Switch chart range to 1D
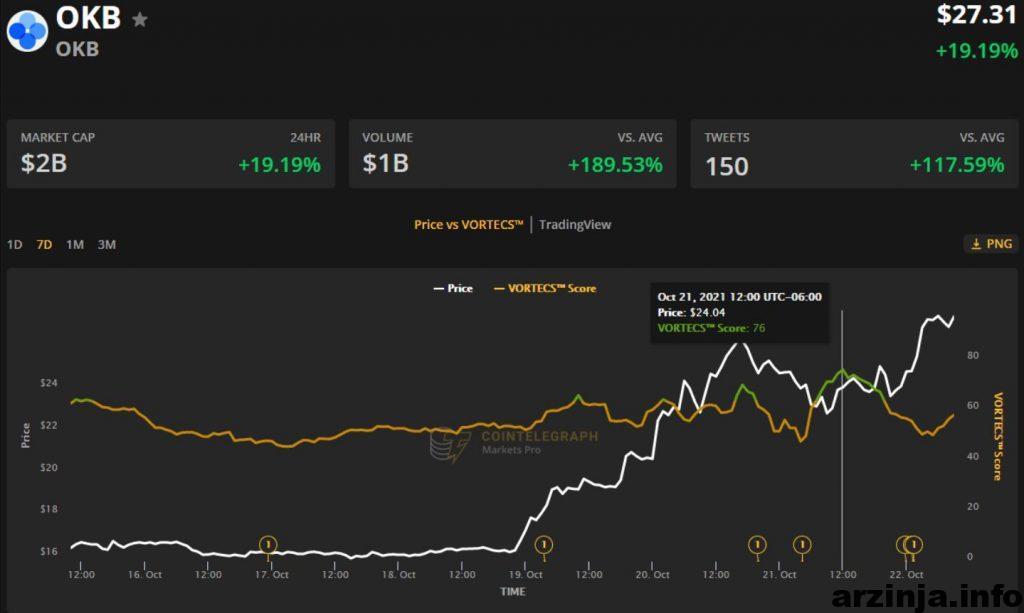The width and height of the screenshot is (1024, 613). tap(15, 245)
